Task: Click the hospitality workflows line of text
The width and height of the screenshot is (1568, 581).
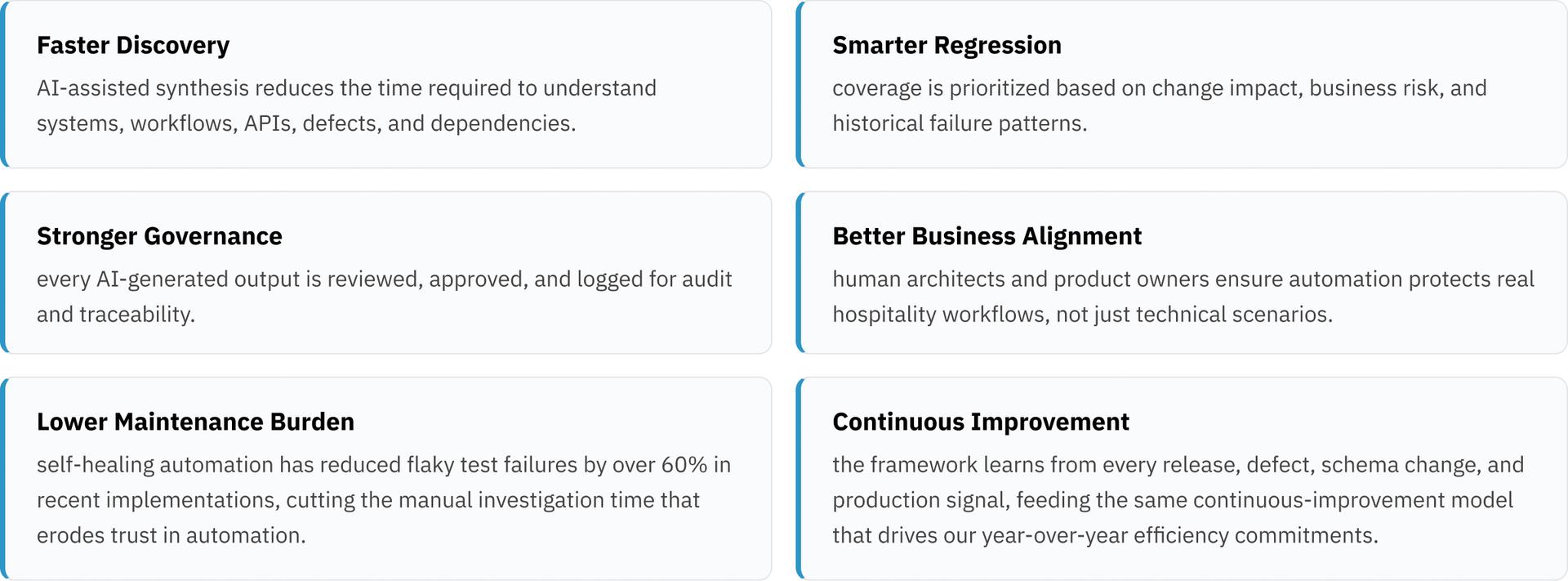Action: click(1083, 315)
